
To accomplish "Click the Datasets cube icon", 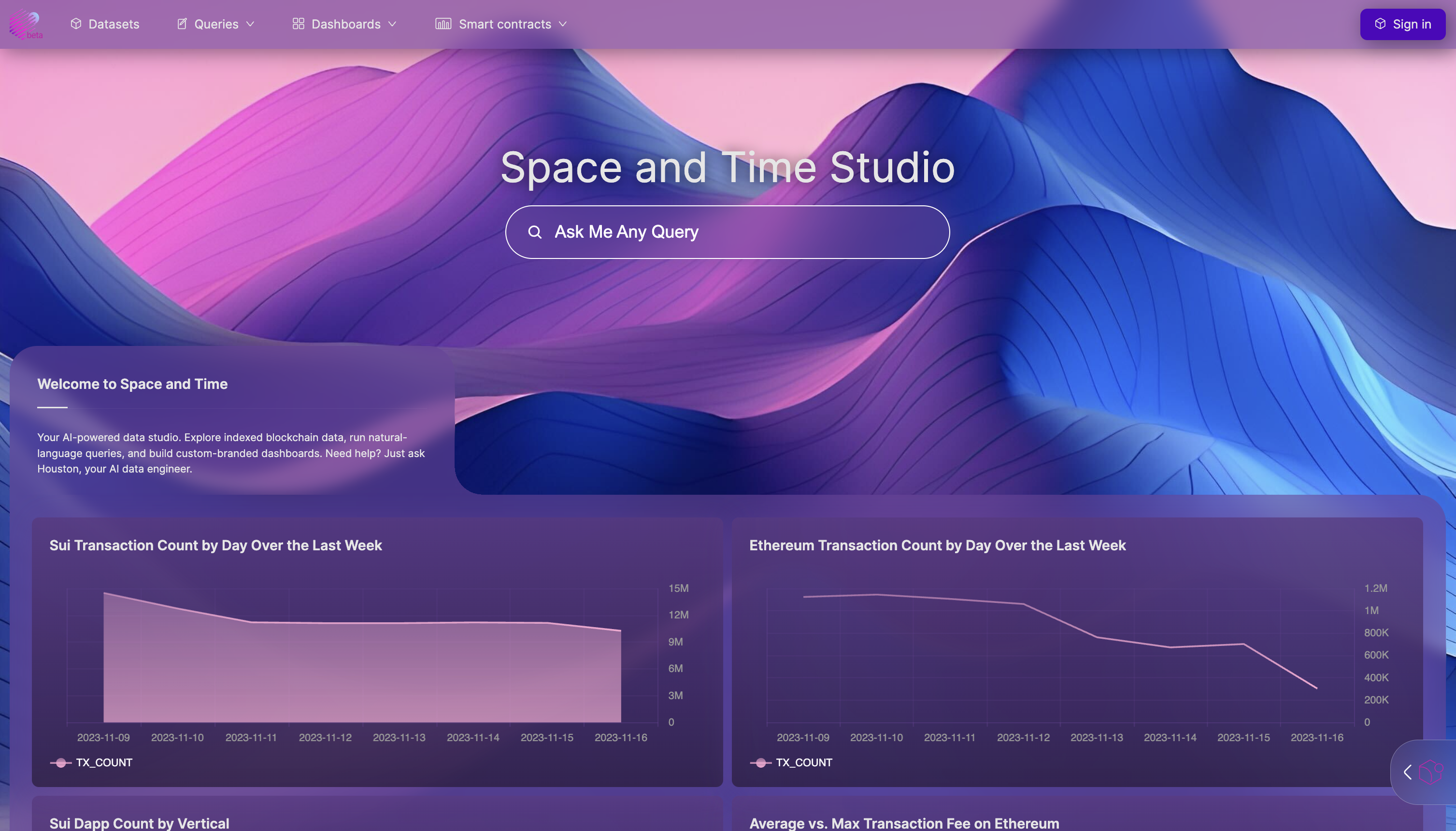I will click(76, 24).
